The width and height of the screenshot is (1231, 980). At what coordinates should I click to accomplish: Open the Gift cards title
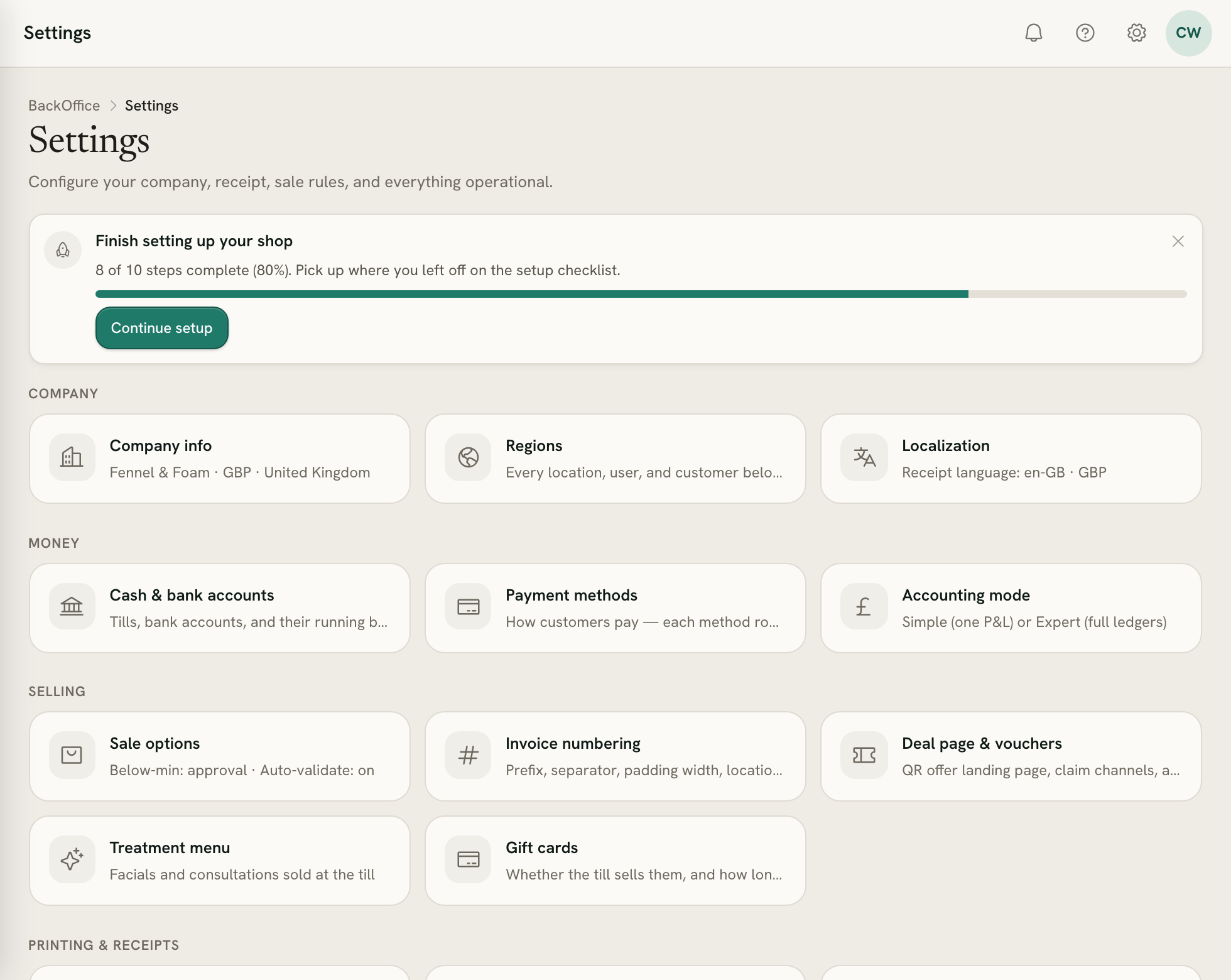541,847
